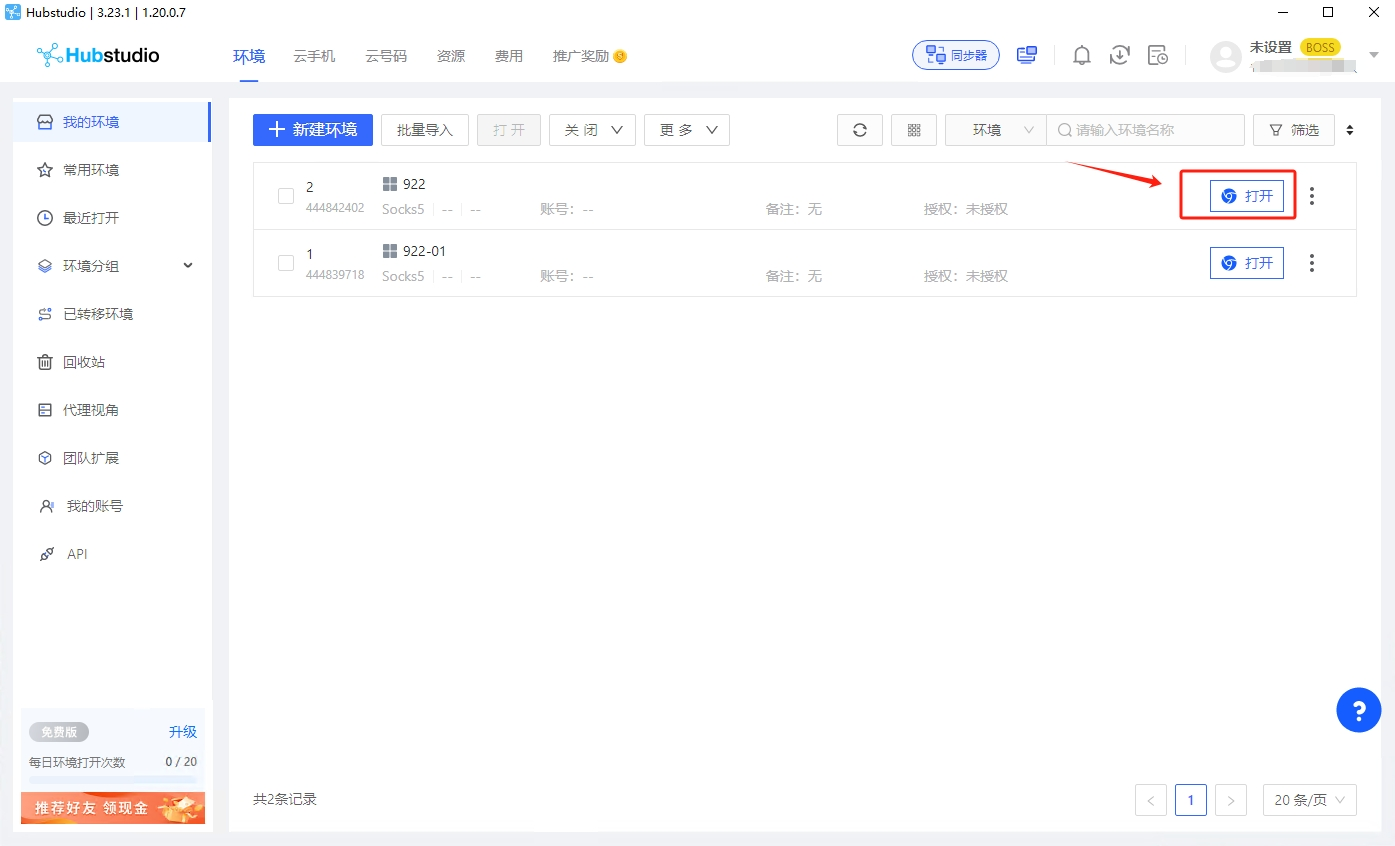This screenshot has width=1395, height=846.
Task: Open more options for environment 922
Action: (x=1312, y=196)
